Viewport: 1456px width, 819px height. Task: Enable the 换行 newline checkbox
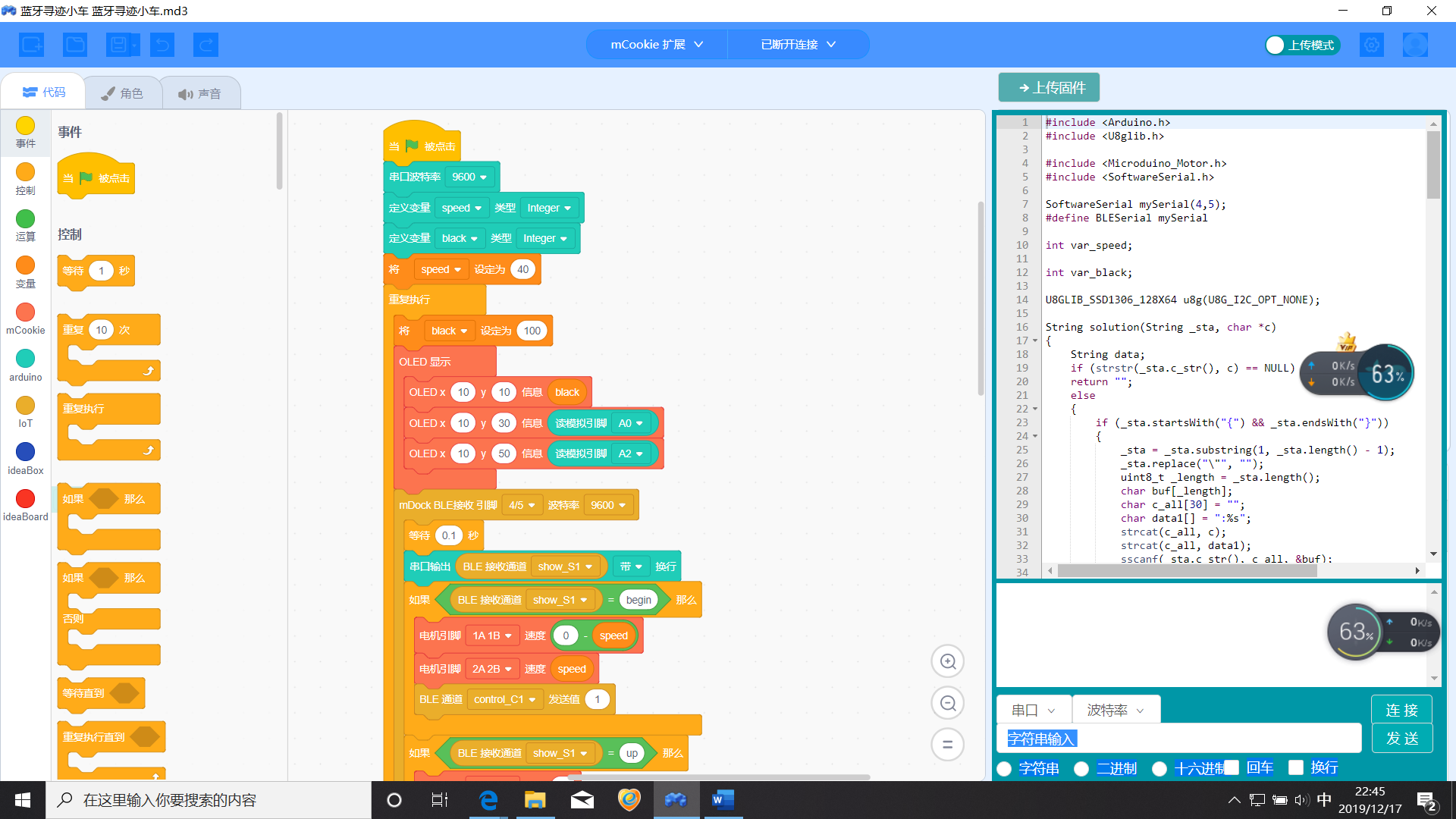1296,767
